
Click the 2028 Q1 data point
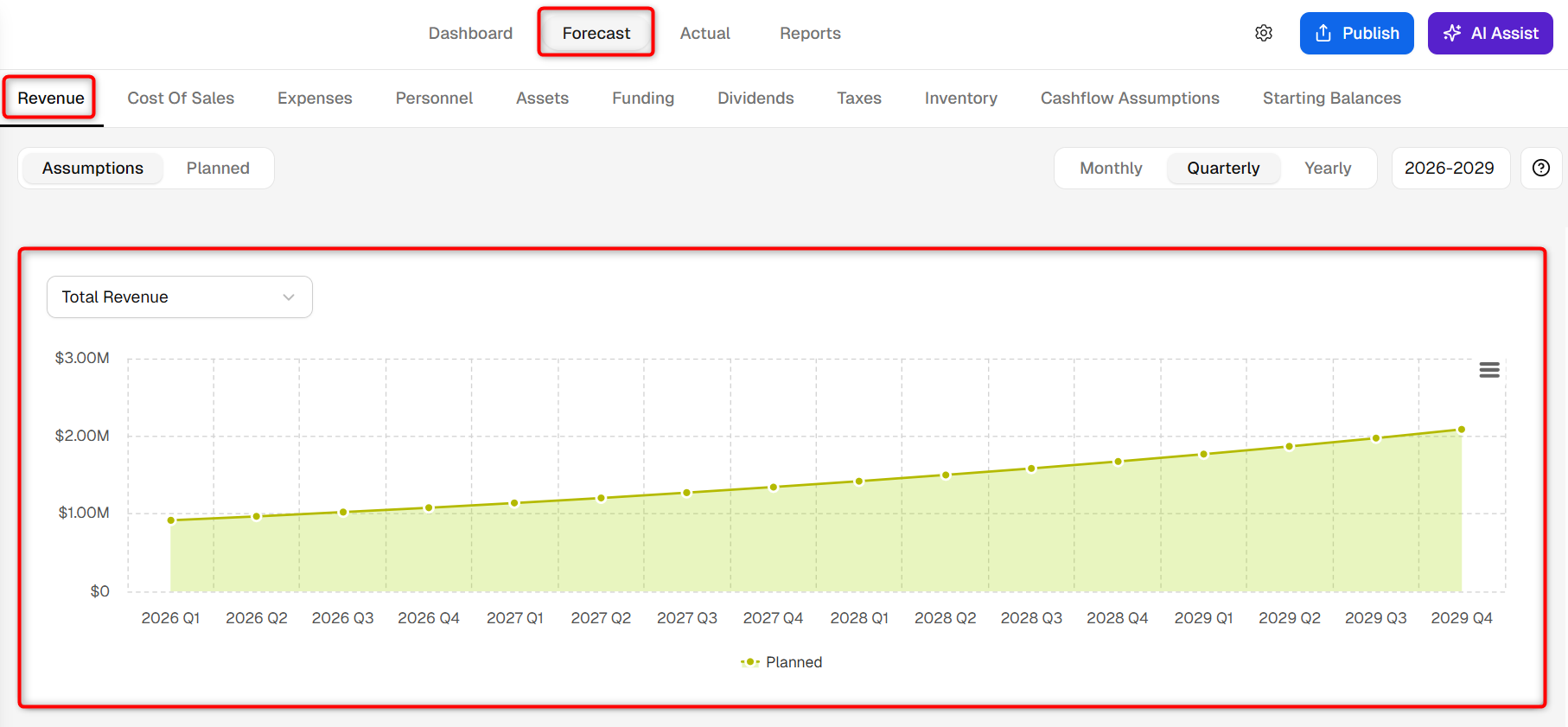[x=859, y=481]
